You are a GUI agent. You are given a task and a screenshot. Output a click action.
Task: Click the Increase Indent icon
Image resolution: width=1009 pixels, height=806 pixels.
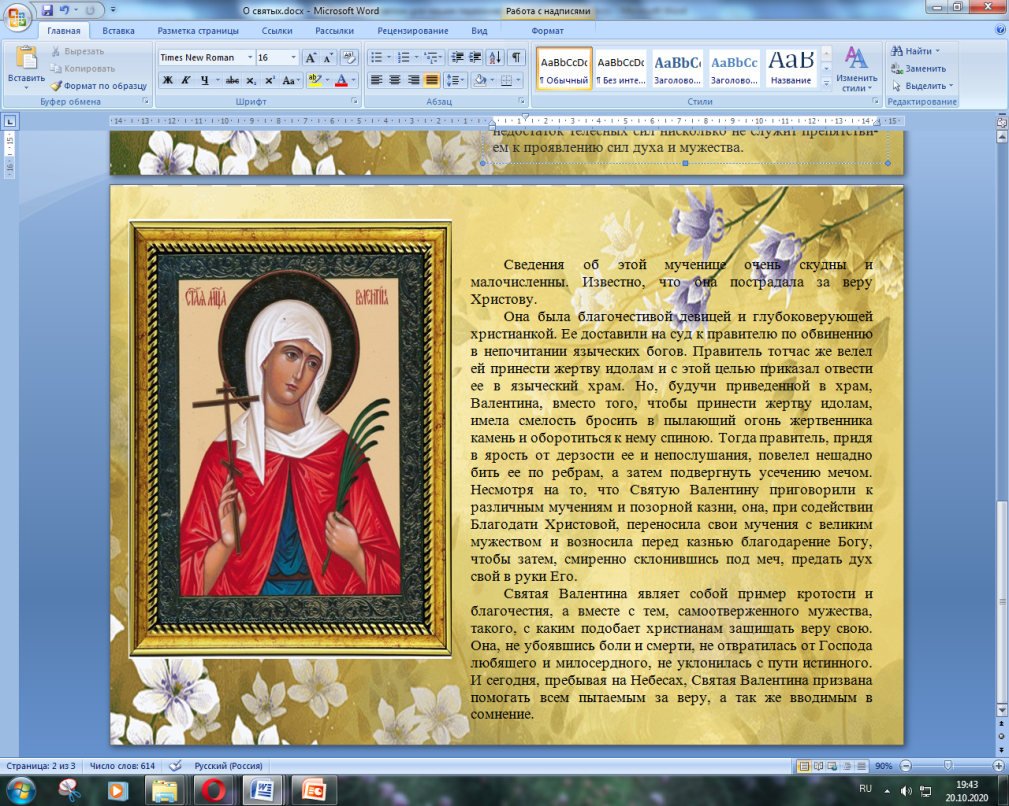point(476,58)
